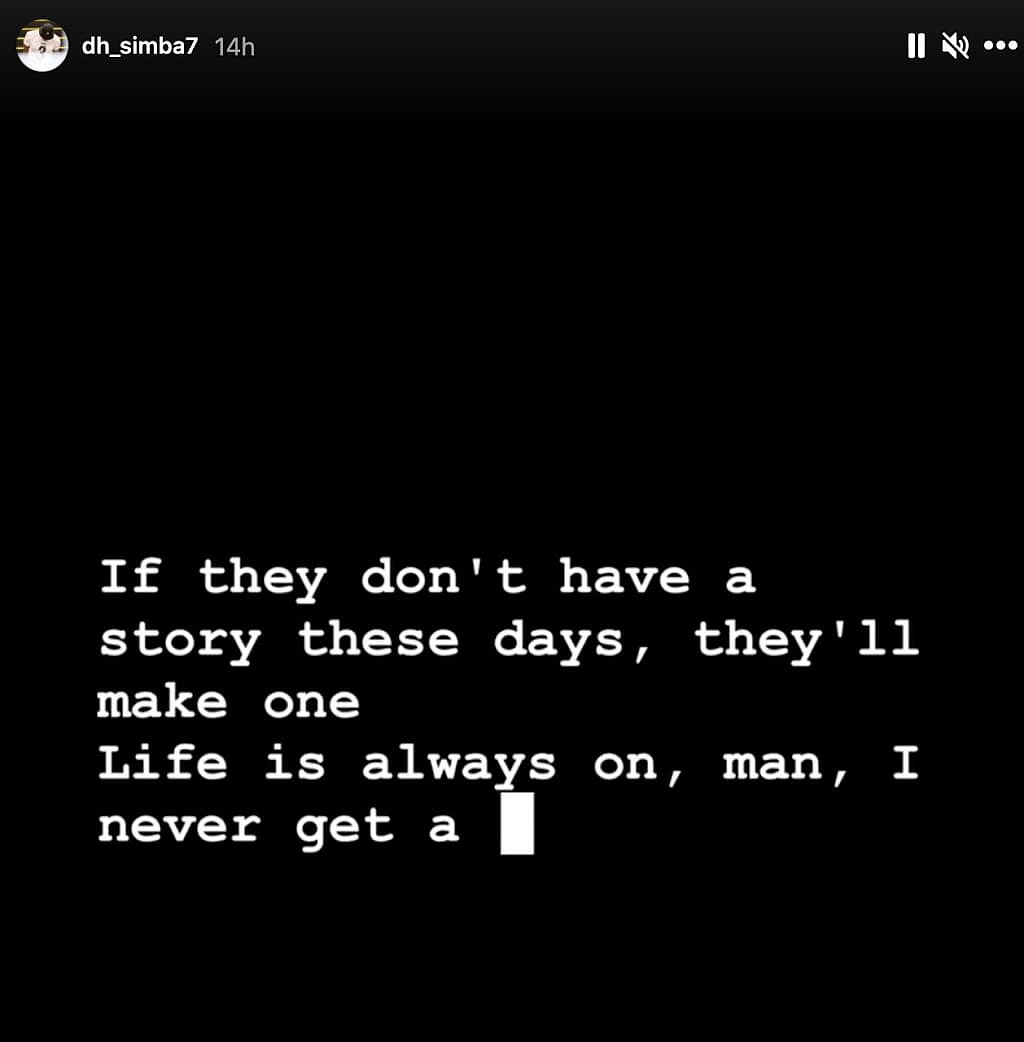
Task: Pause the story playback
Action: (x=916, y=46)
